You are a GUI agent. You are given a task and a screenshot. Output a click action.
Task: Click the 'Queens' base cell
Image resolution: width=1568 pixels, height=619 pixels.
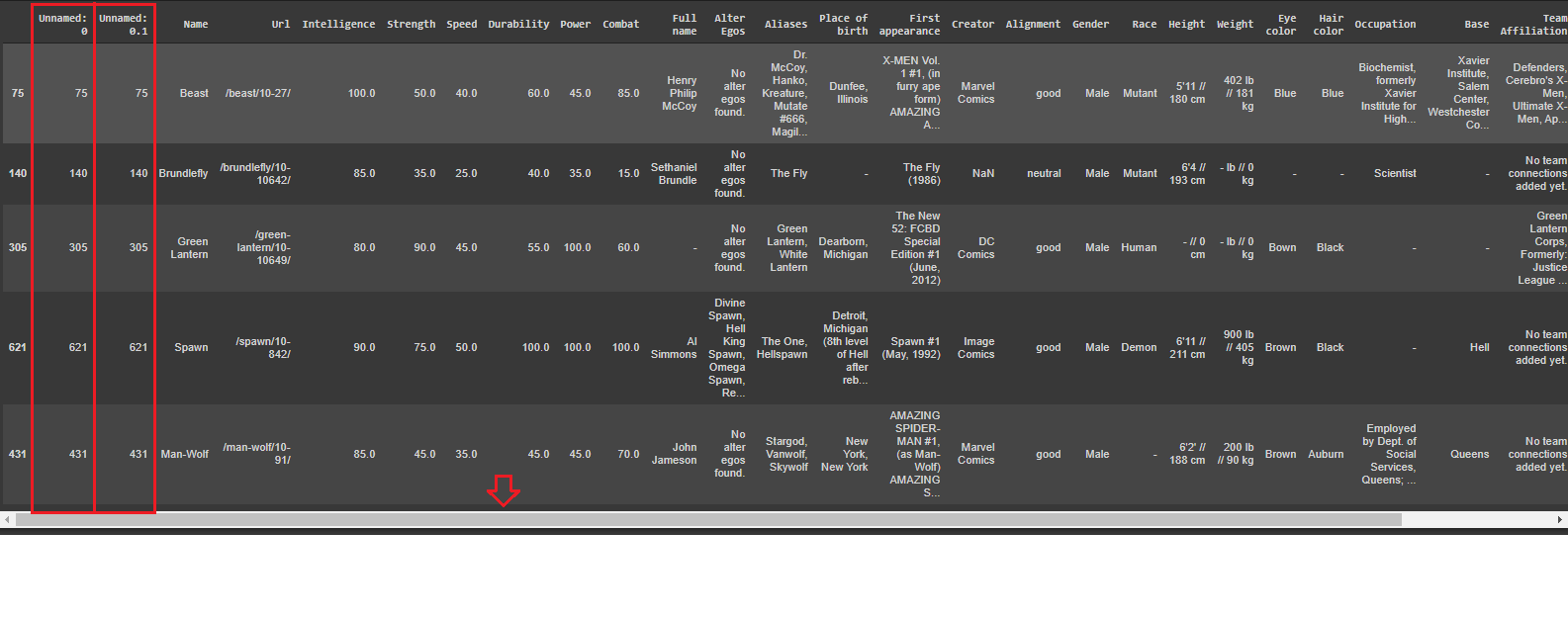coord(1469,454)
